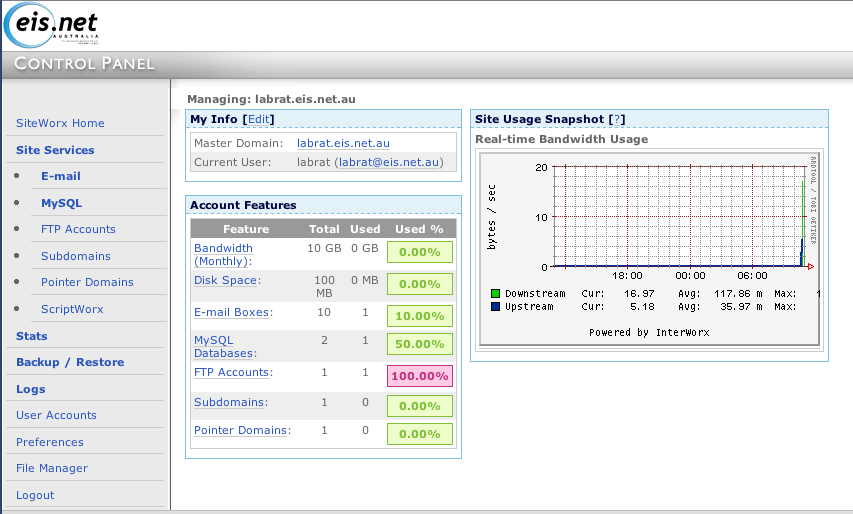Expand the Stats section

31,336
